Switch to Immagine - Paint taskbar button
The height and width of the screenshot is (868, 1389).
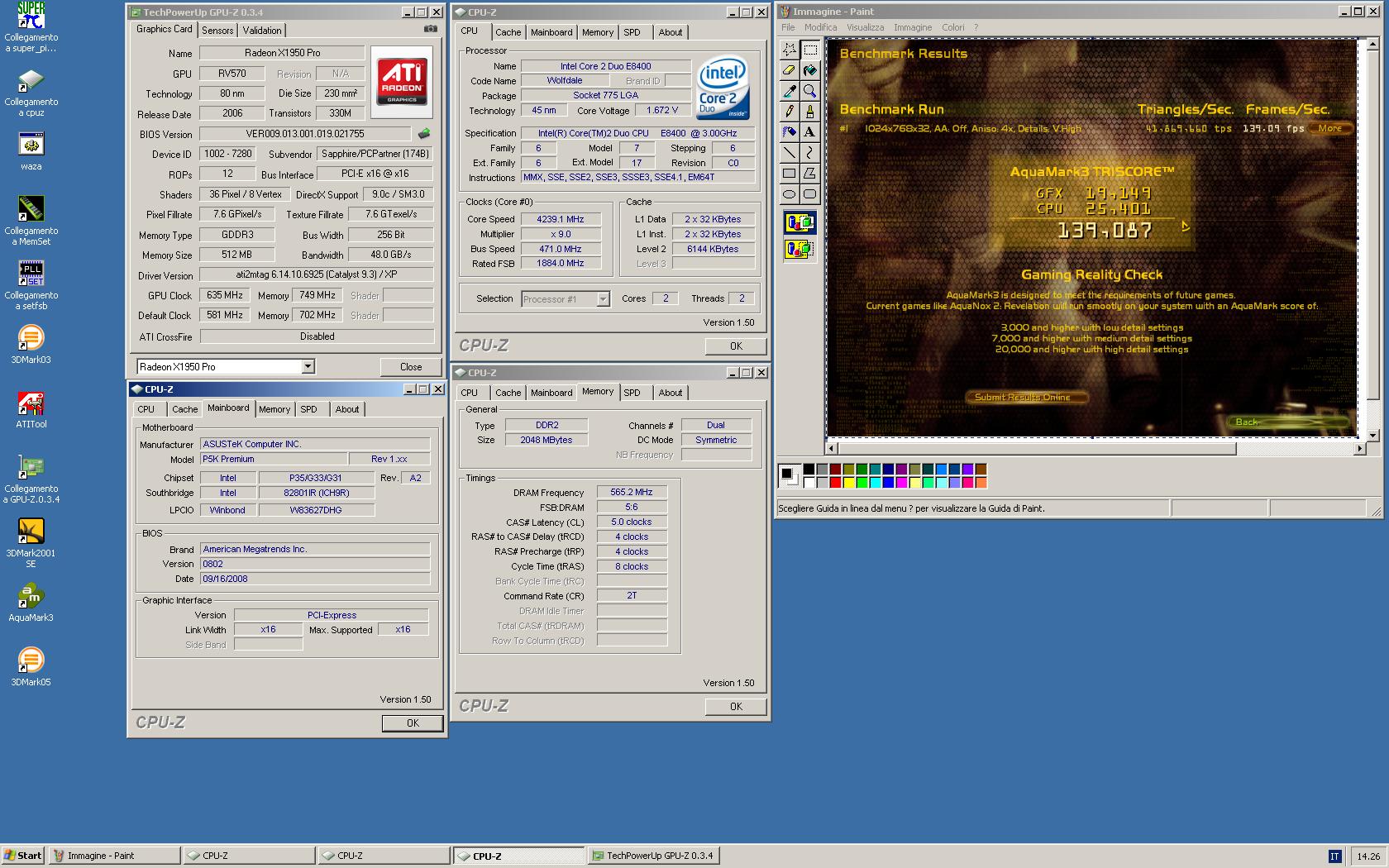(x=114, y=856)
